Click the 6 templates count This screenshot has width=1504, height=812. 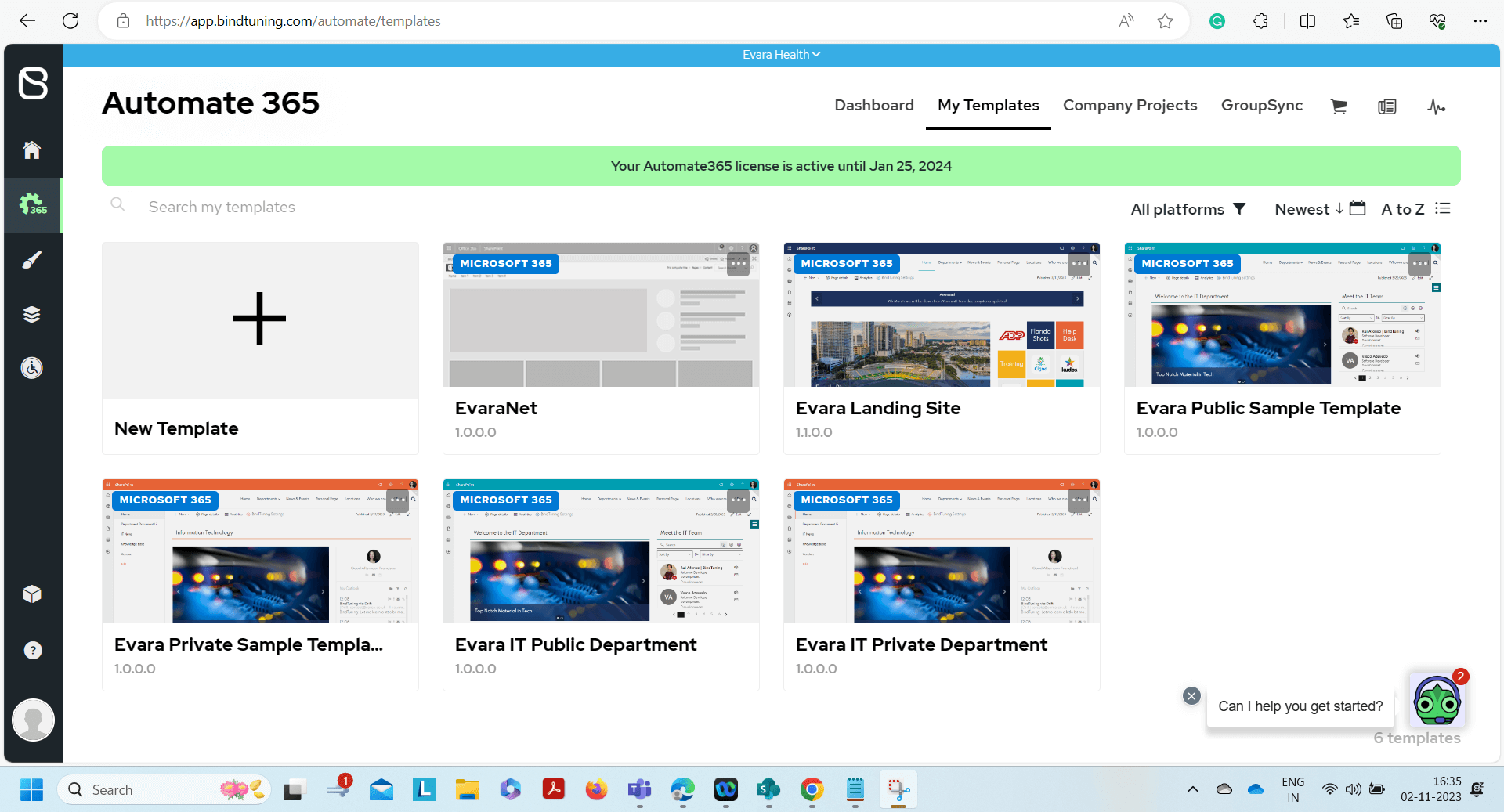click(x=1417, y=738)
